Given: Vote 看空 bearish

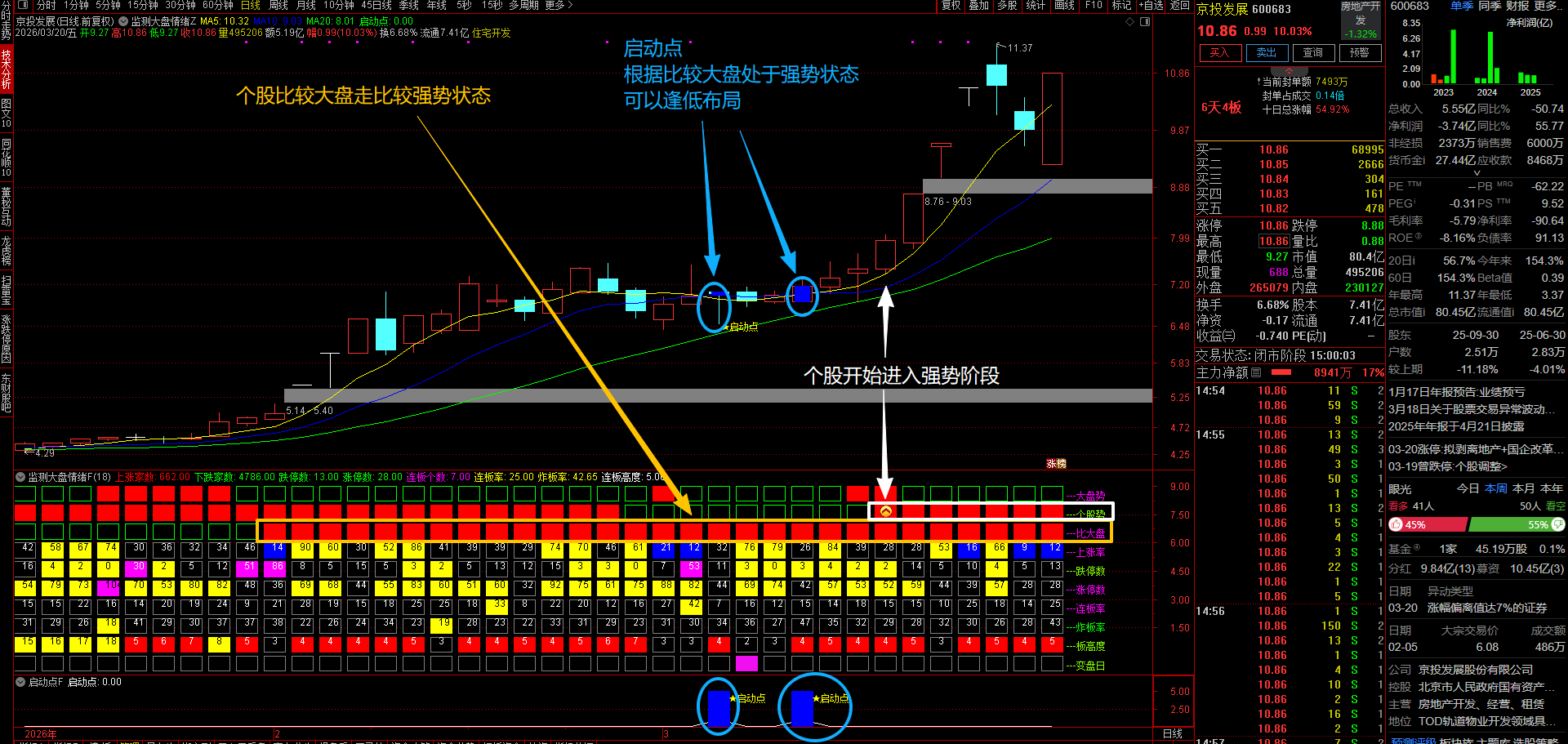Looking at the screenshot, I should click(x=1555, y=506).
